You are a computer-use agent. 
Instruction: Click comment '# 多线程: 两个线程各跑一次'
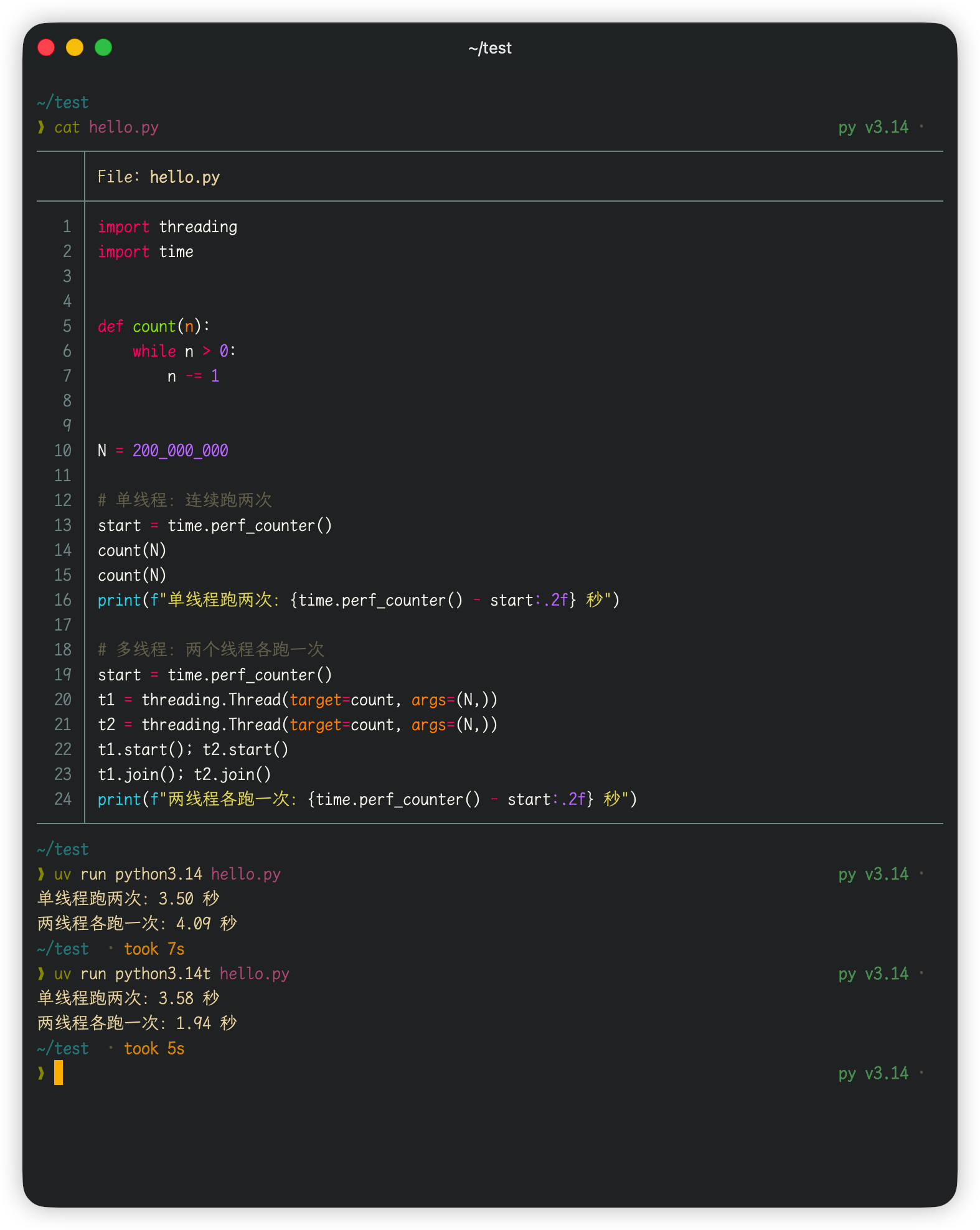[211, 650]
